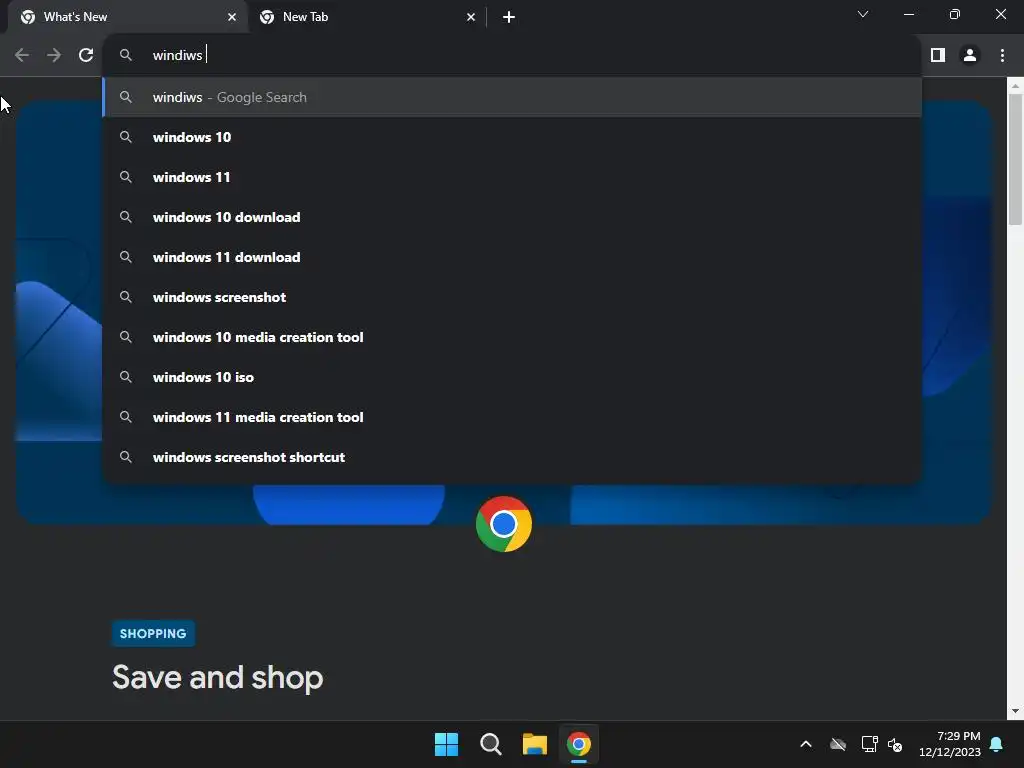Select 'windows 11 media creation tool' suggestion

(512, 417)
